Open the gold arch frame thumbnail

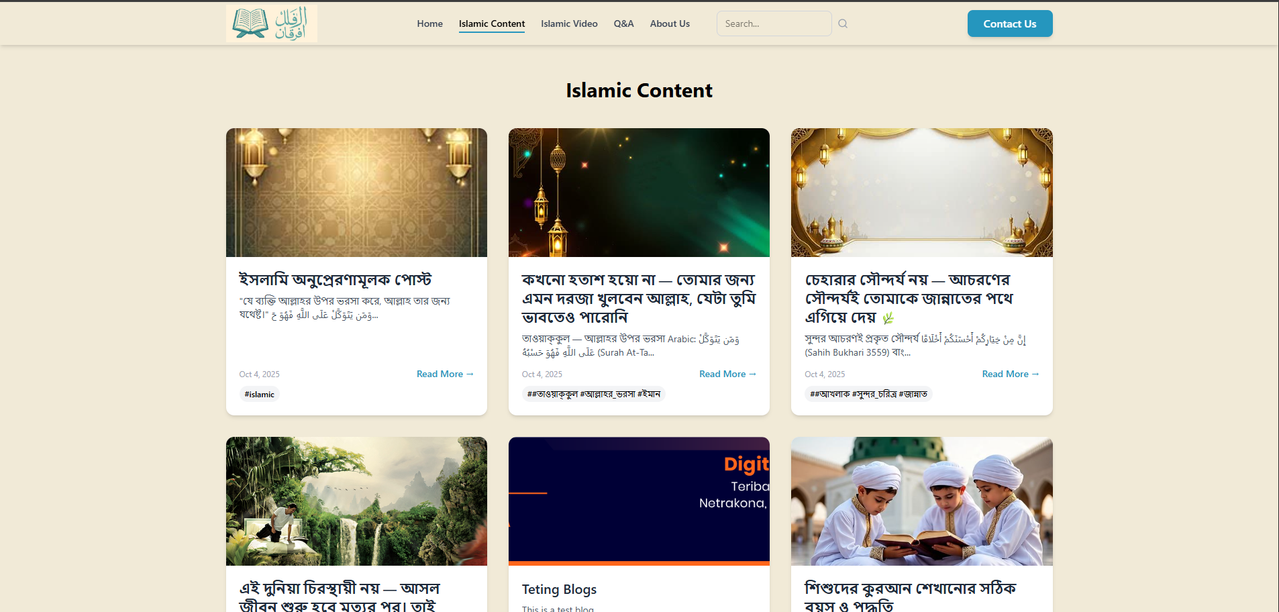[922, 193]
